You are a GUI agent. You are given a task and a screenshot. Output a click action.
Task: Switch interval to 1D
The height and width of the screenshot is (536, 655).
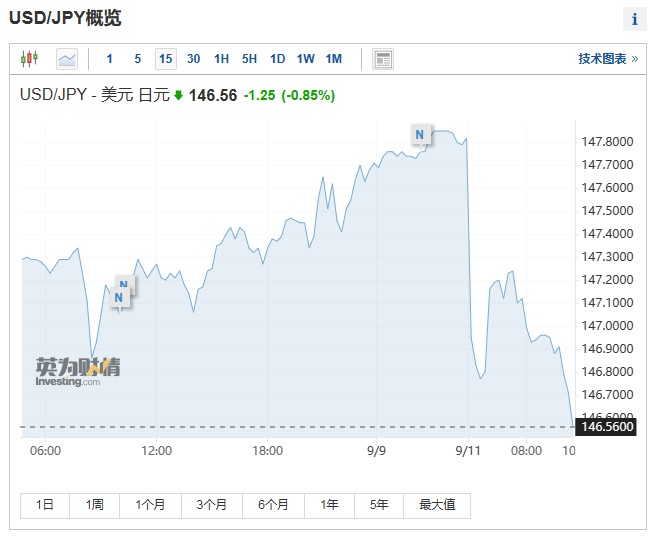[277, 59]
